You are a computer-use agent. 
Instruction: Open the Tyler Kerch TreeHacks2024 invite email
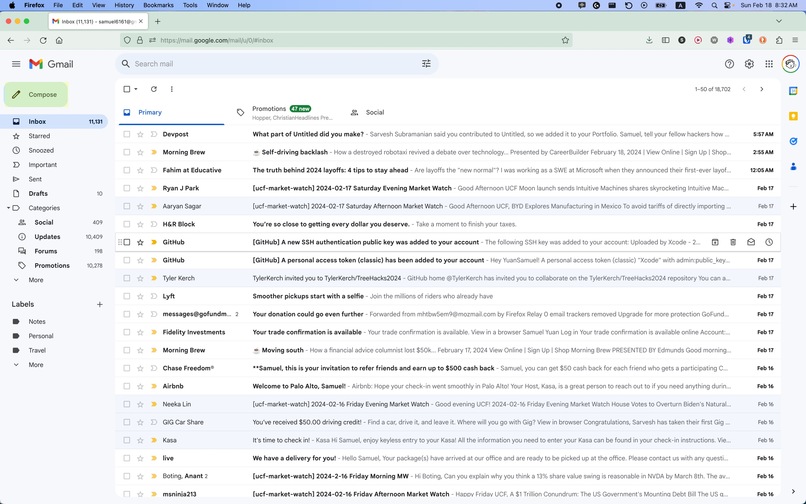pyautogui.click(x=448, y=278)
